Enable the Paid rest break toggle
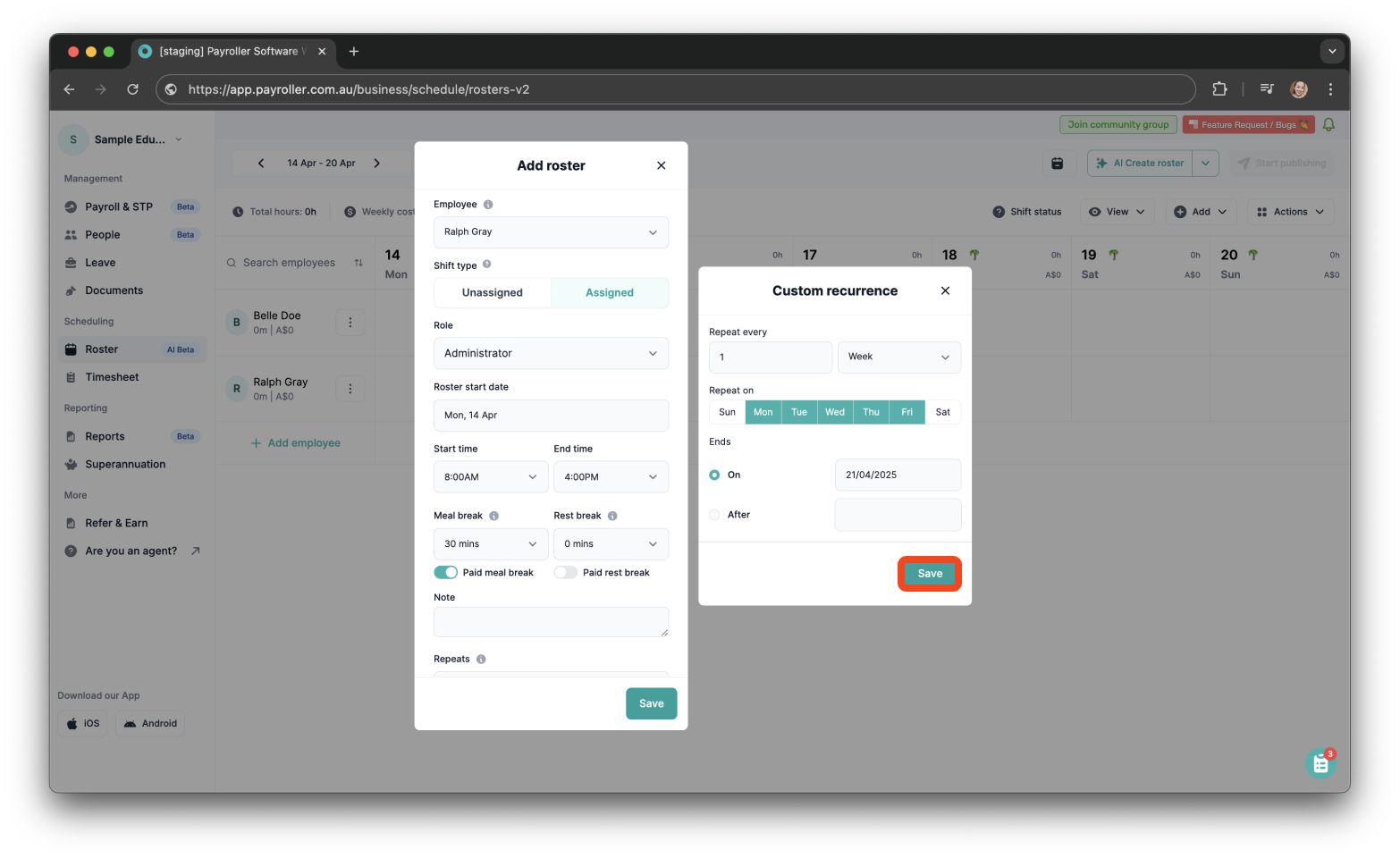Viewport: 1400px width, 858px height. [x=565, y=572]
